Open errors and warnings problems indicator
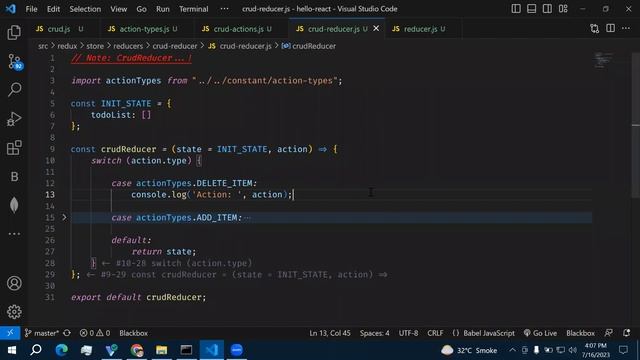Viewport: 640px width, 360px height. click(x=95, y=333)
